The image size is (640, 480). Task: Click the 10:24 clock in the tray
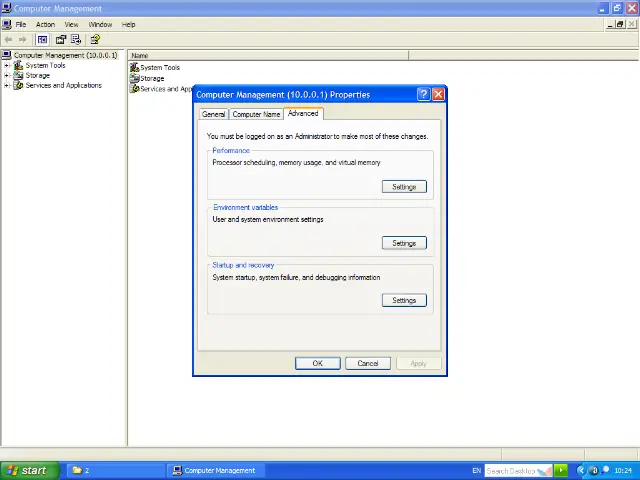coord(623,471)
